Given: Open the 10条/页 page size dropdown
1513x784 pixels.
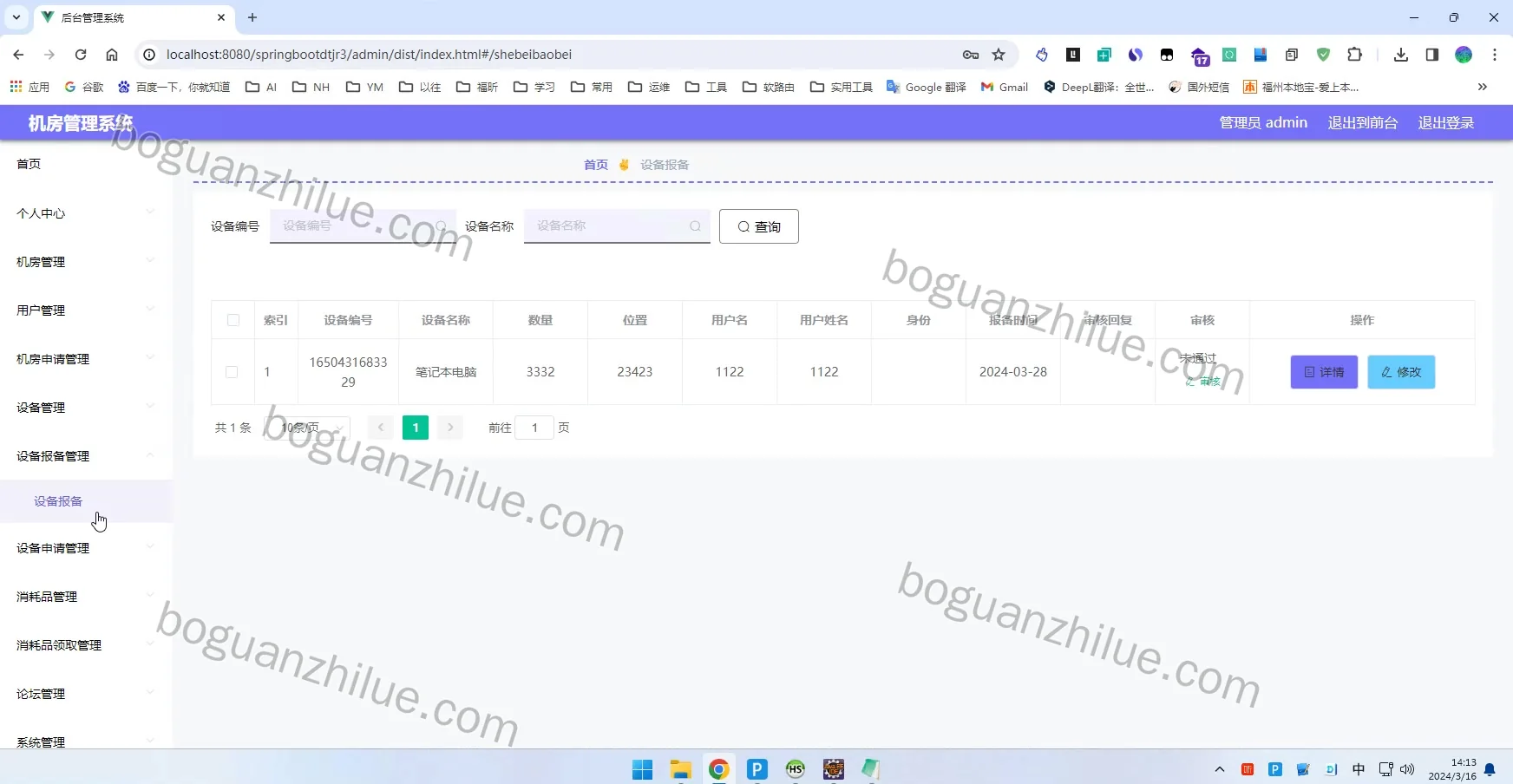Looking at the screenshot, I should (307, 428).
